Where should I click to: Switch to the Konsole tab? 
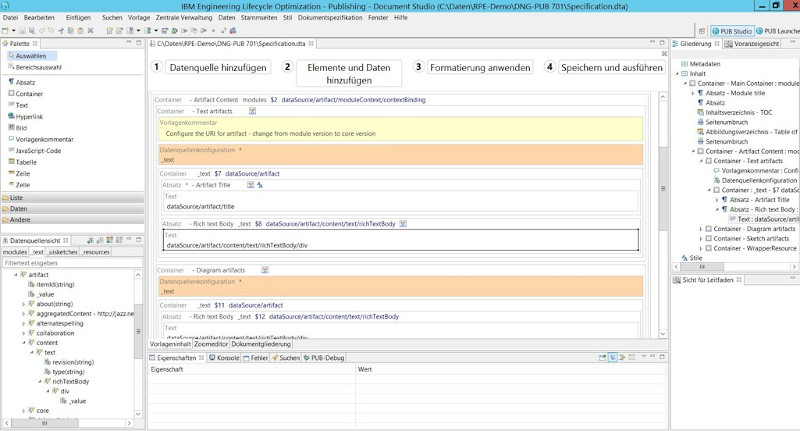click(x=228, y=357)
